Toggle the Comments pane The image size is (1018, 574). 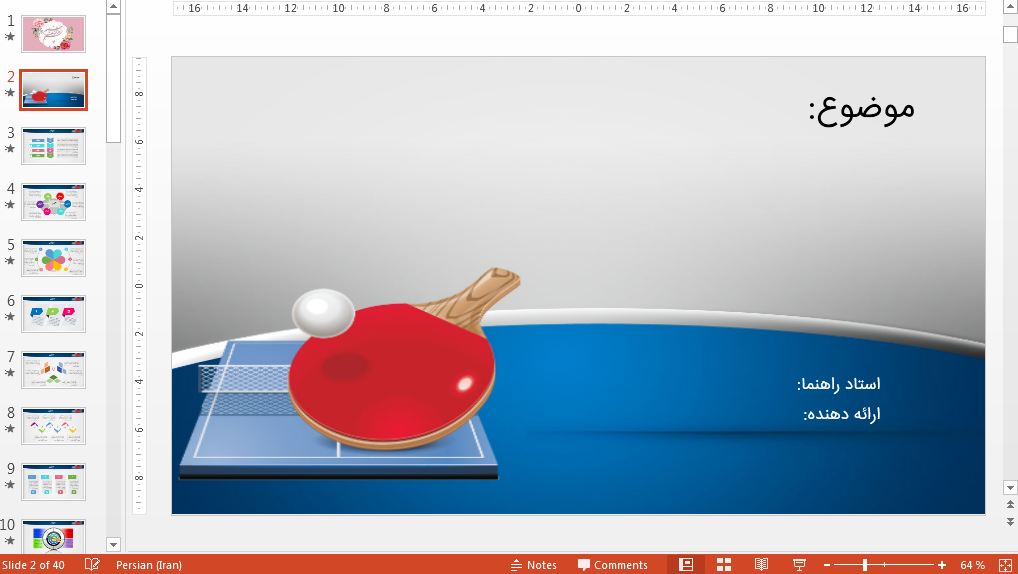(612, 565)
